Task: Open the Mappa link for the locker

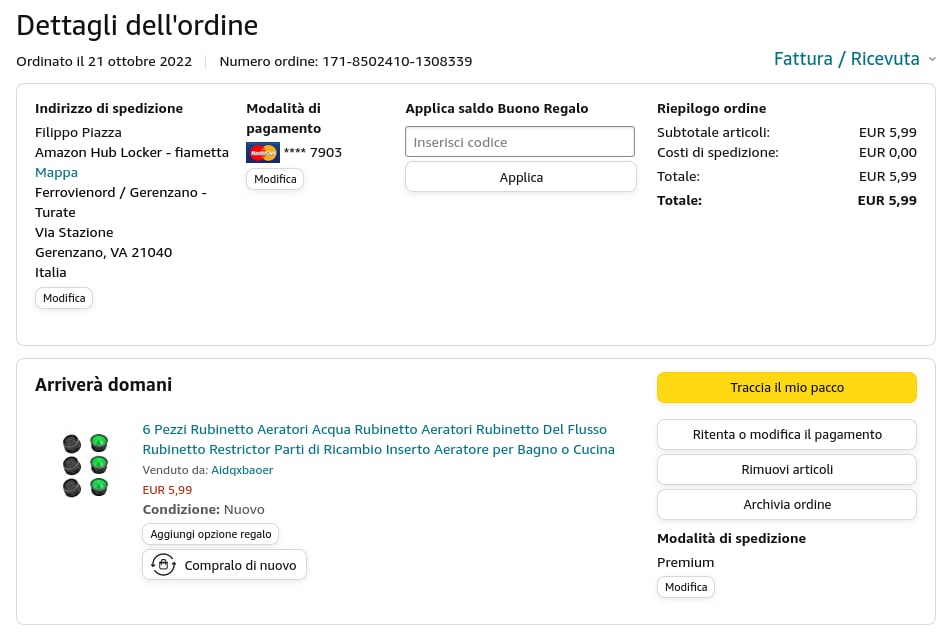Action: pos(56,172)
